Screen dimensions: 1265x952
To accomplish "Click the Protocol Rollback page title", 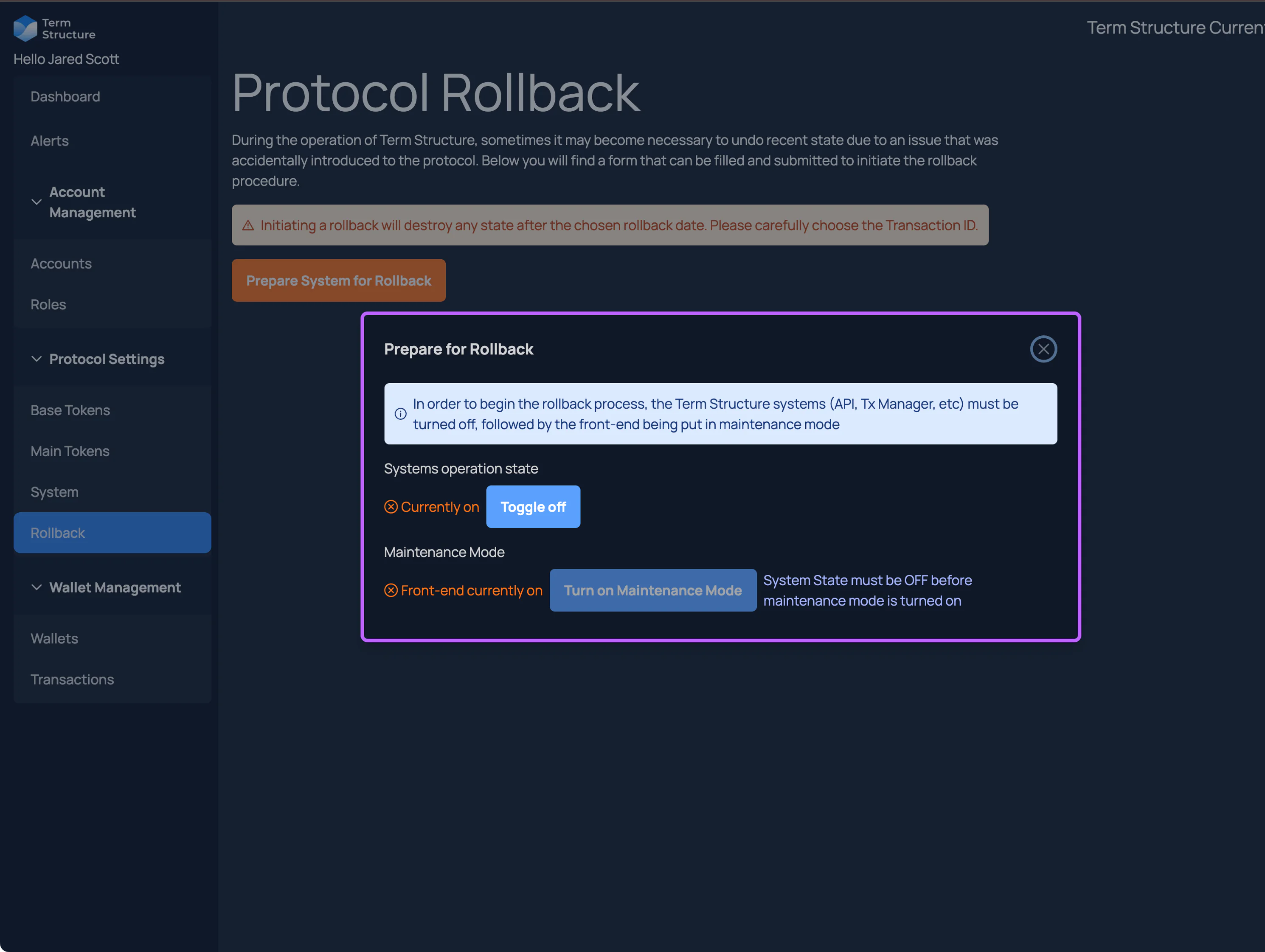I will point(435,93).
